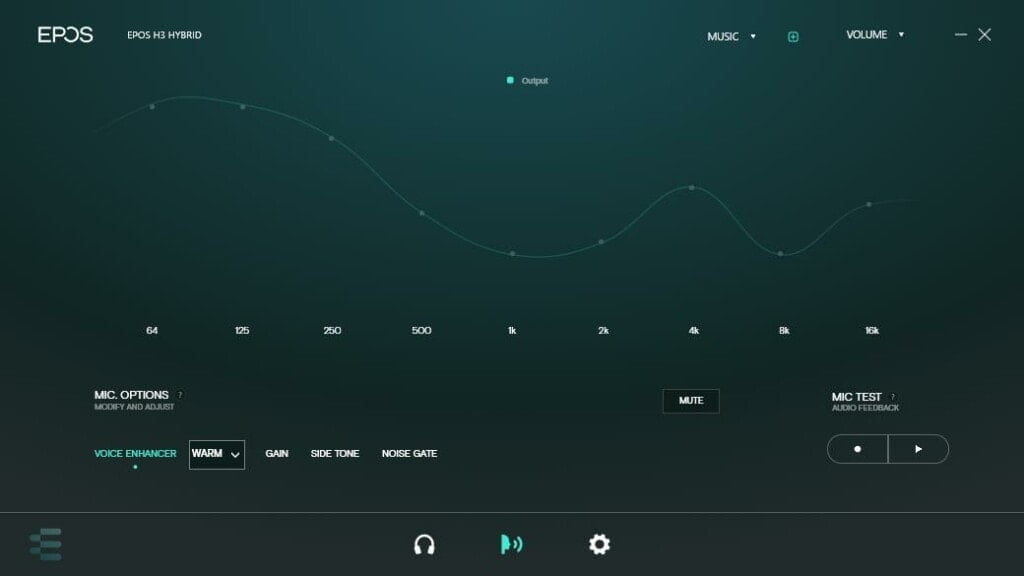Click the 4k equalizer curve point

point(691,187)
